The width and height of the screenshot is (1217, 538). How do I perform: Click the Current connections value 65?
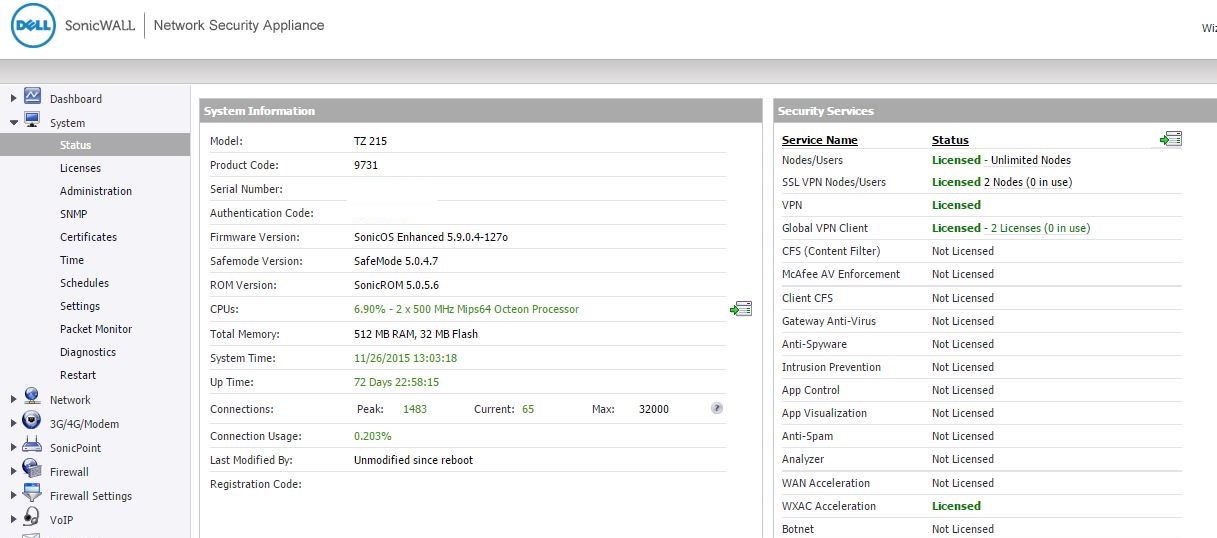point(528,409)
